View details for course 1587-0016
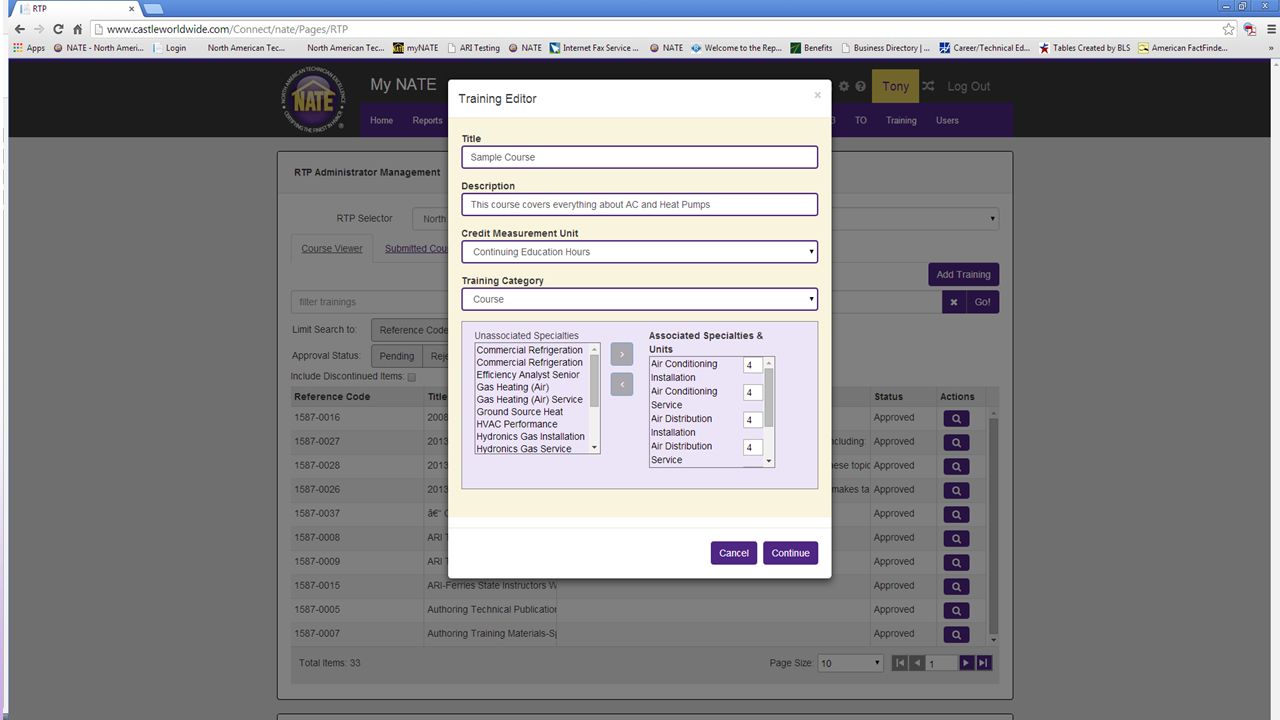The width and height of the screenshot is (1280, 720). pos(956,418)
